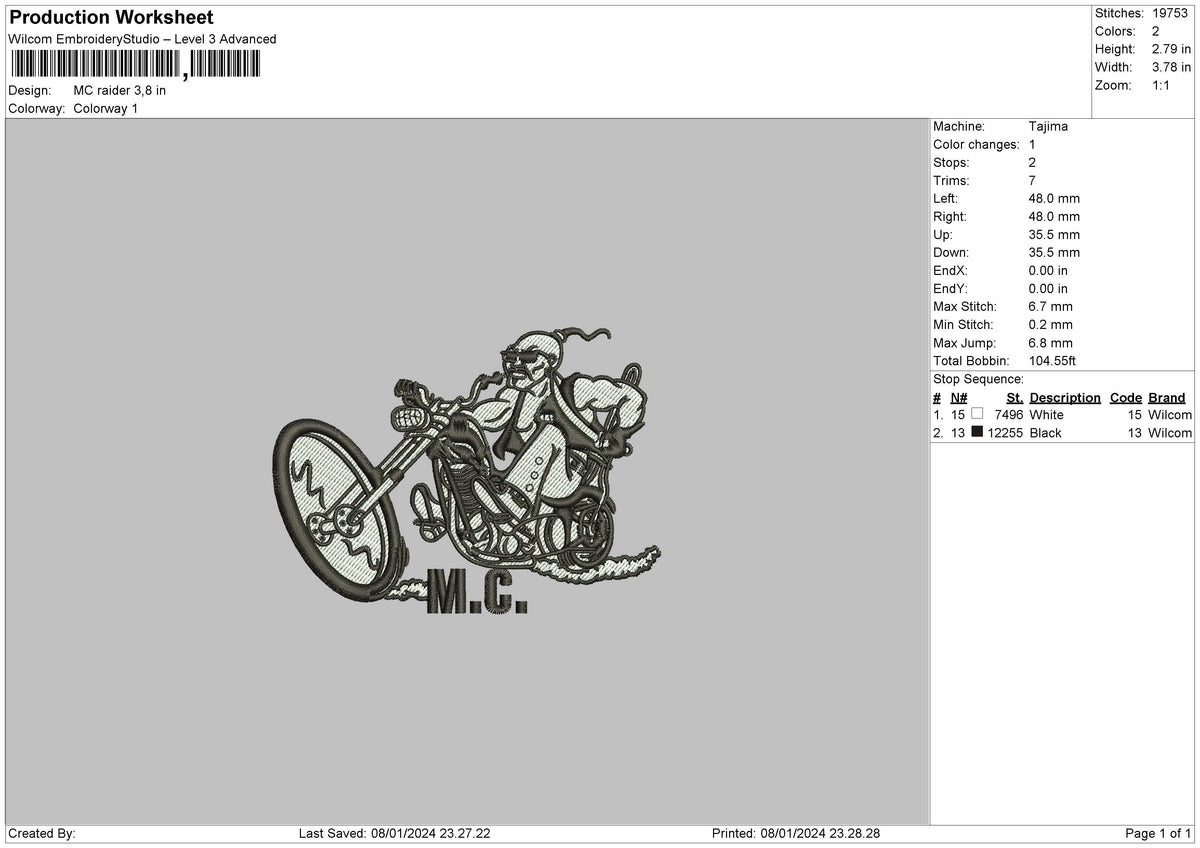Click the 'Description' column header
This screenshot has height=848, width=1200.
[x=1065, y=397]
